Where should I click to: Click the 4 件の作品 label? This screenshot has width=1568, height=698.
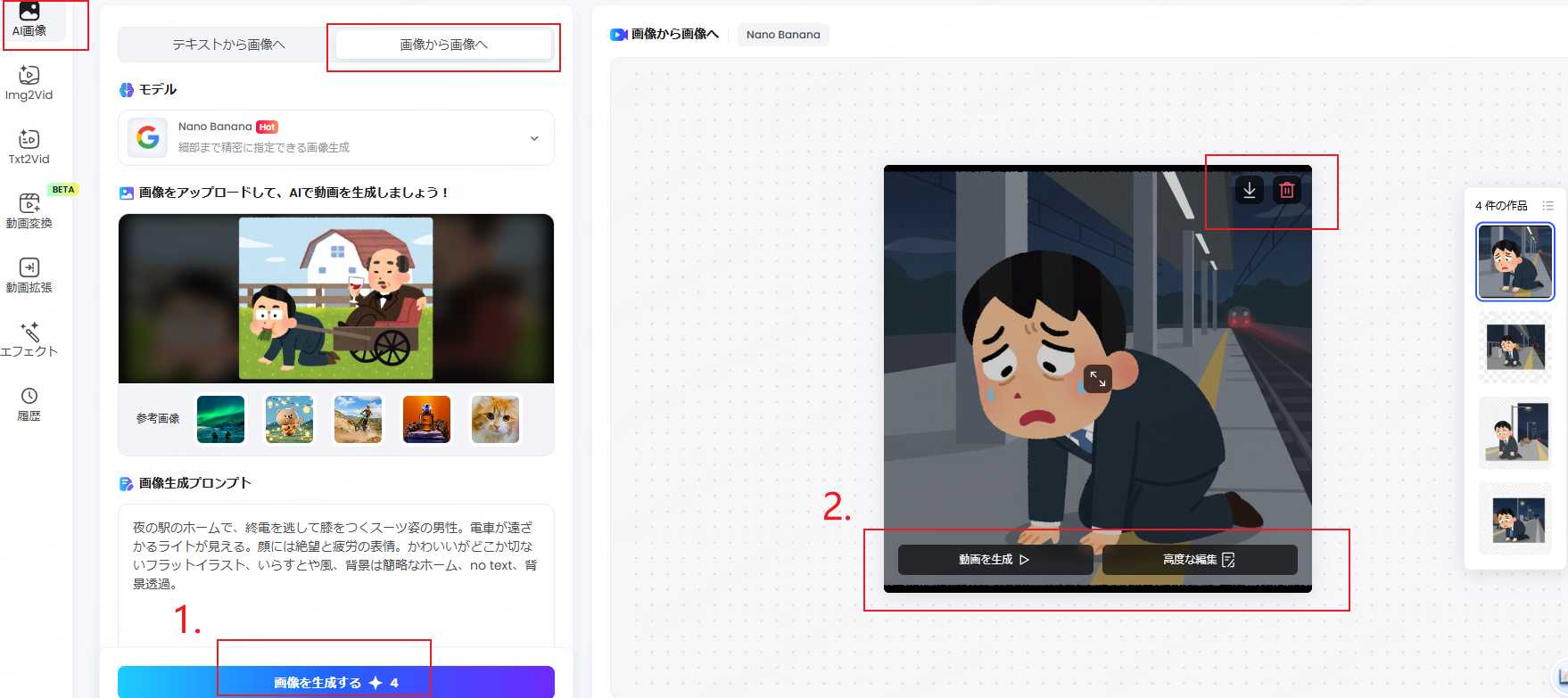point(1501,206)
